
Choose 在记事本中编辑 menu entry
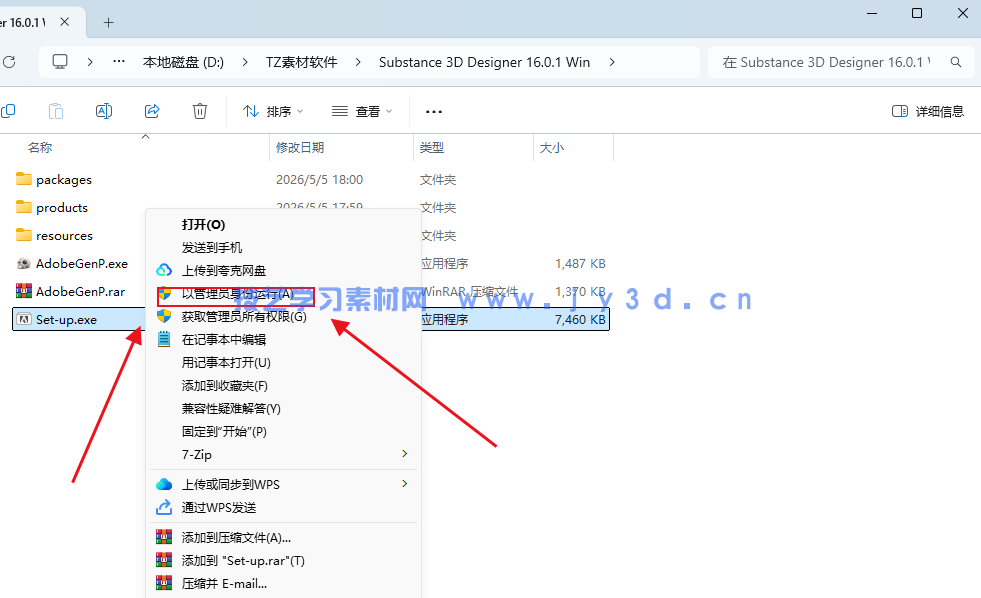coord(283,340)
